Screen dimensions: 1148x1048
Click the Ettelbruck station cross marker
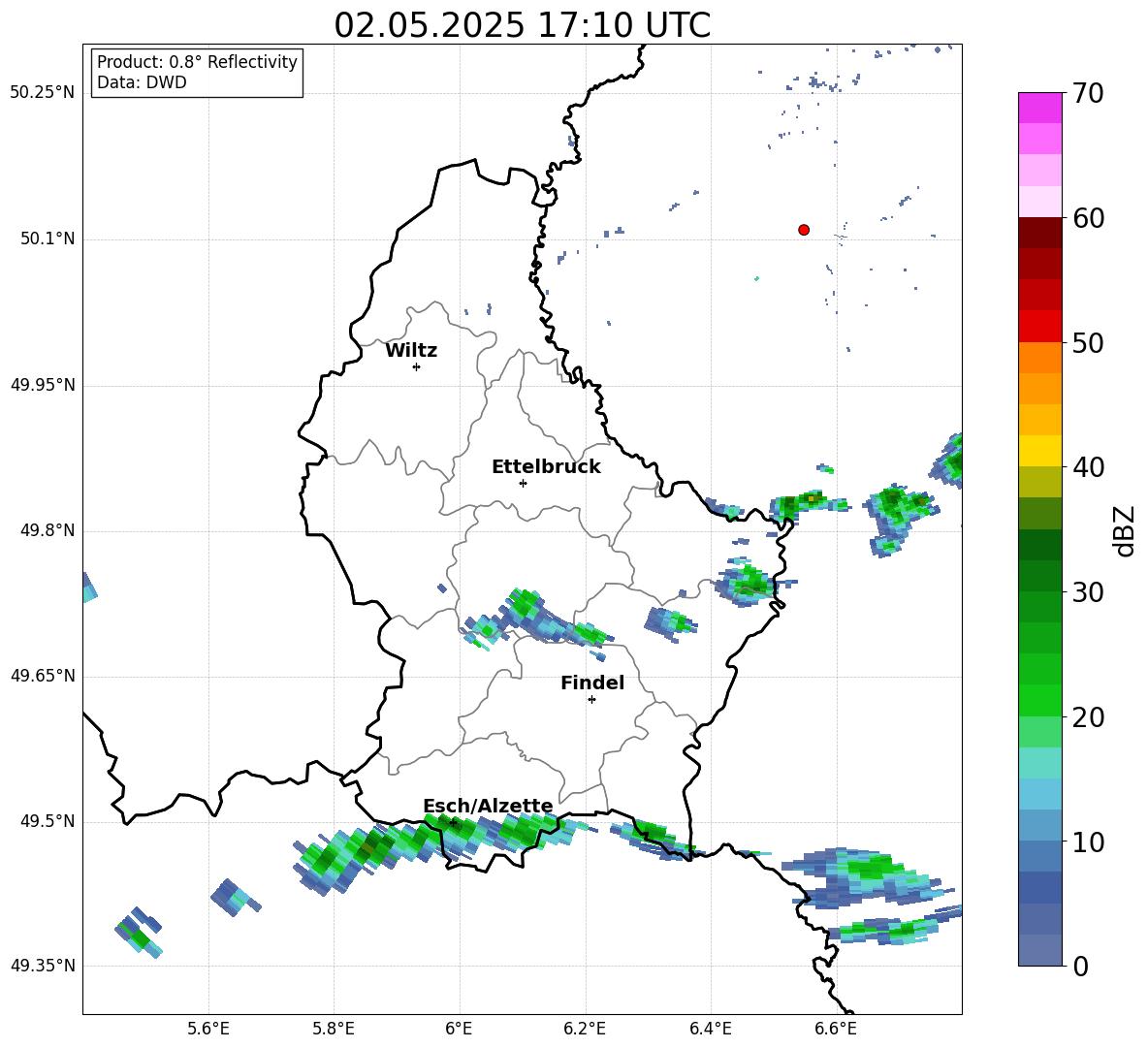[523, 483]
